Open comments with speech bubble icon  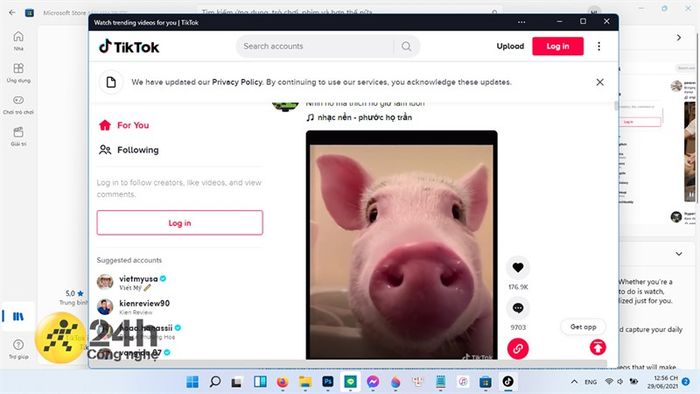click(518, 308)
